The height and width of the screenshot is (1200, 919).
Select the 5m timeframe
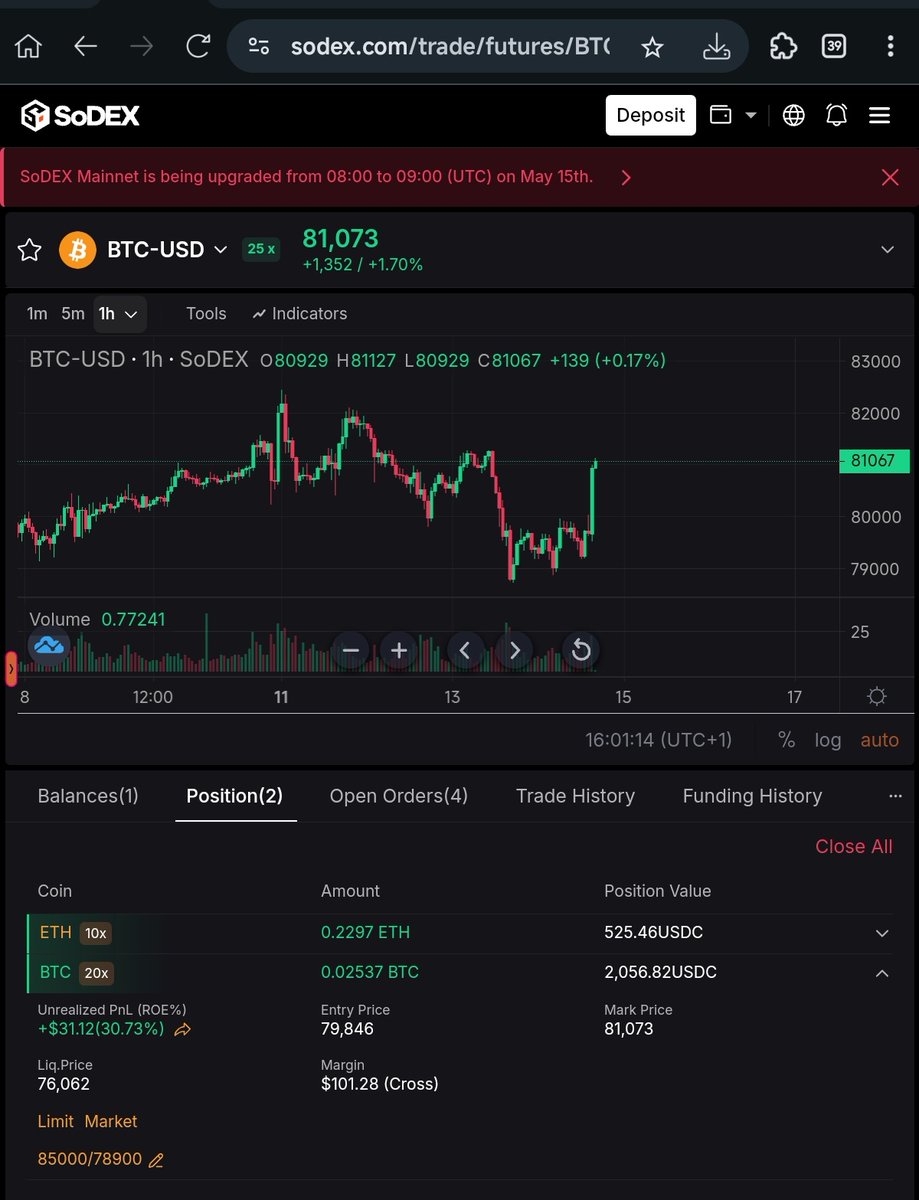pyautogui.click(x=73, y=314)
